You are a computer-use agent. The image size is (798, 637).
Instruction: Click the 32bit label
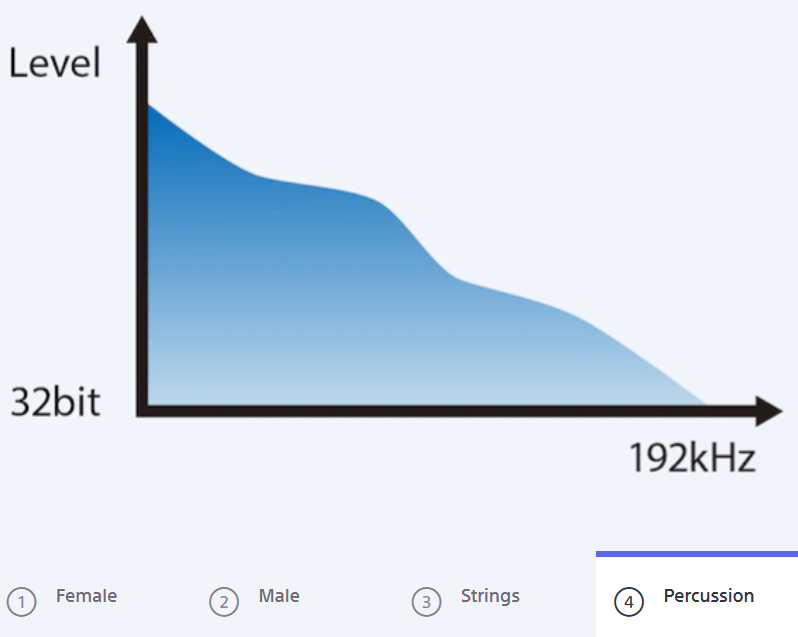click(x=55, y=402)
